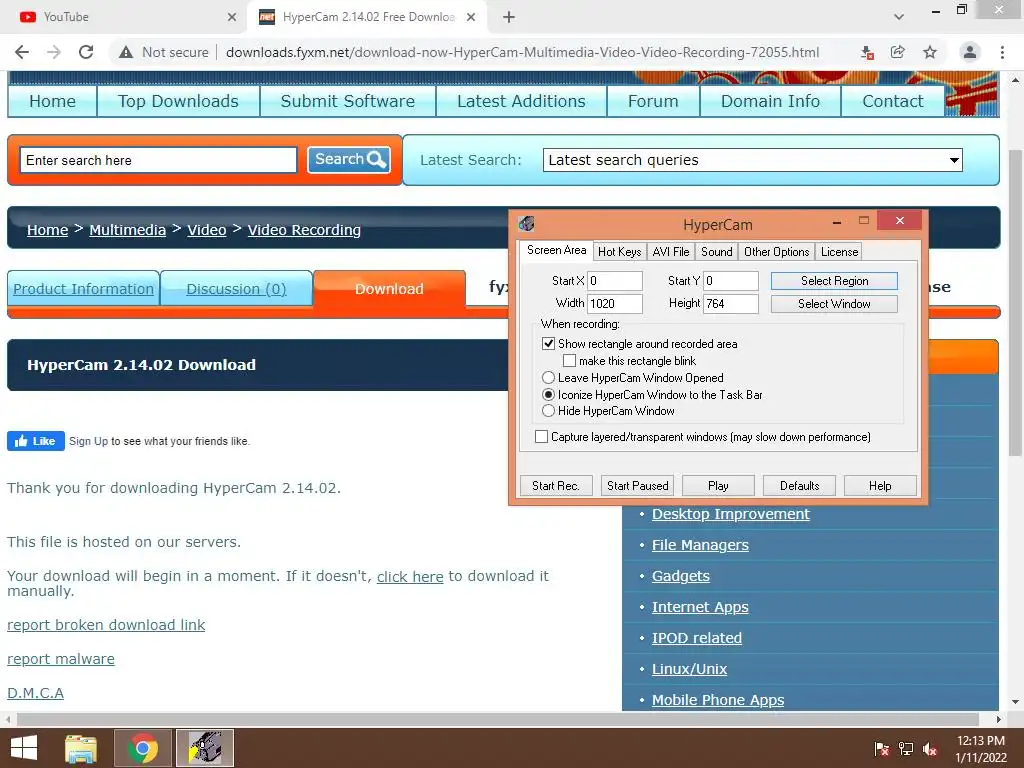Viewport: 1024px width, 768px height.
Task: Open a new browser tab
Action: 509,17
